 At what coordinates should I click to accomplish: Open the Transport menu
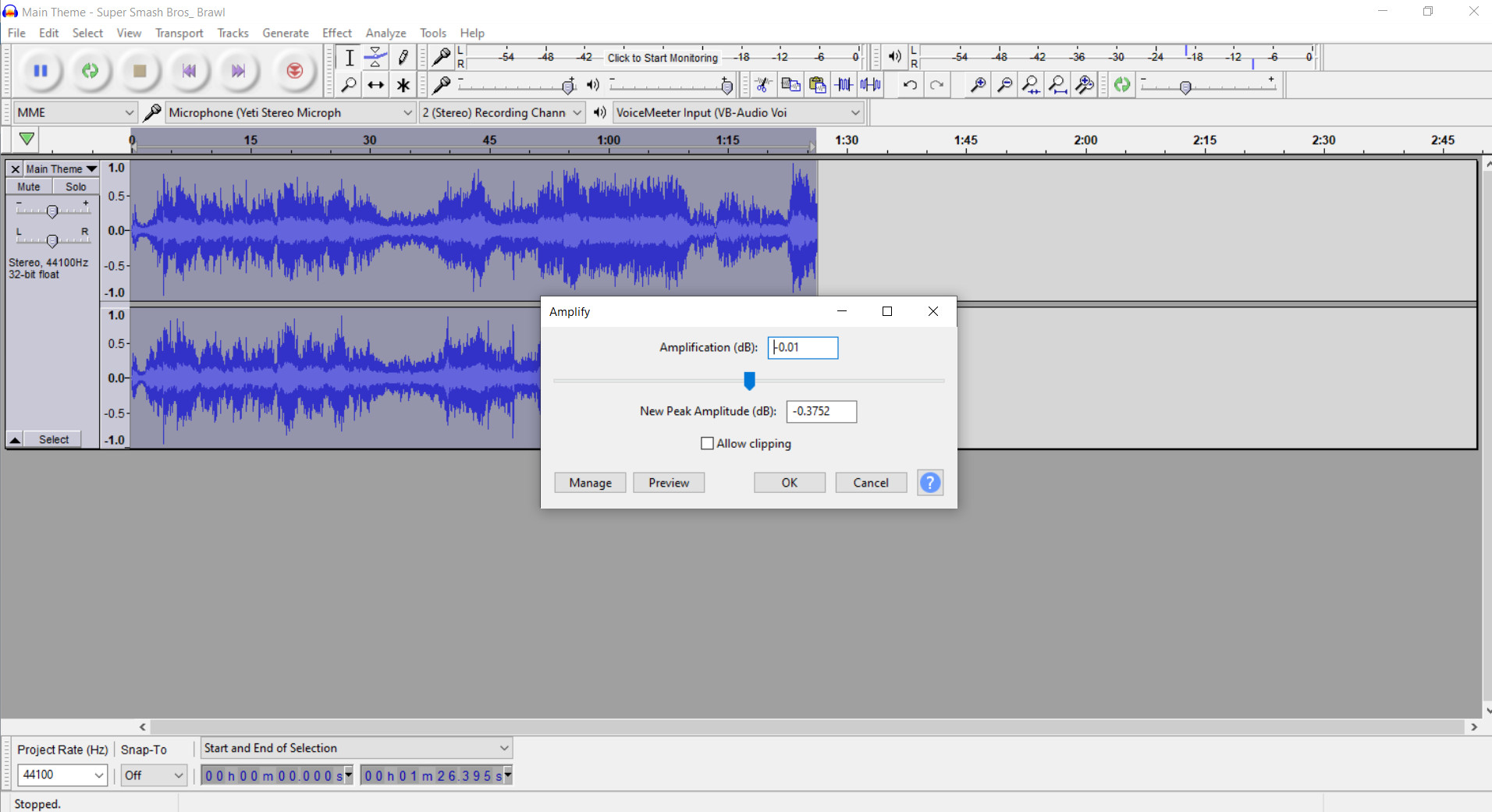179,33
